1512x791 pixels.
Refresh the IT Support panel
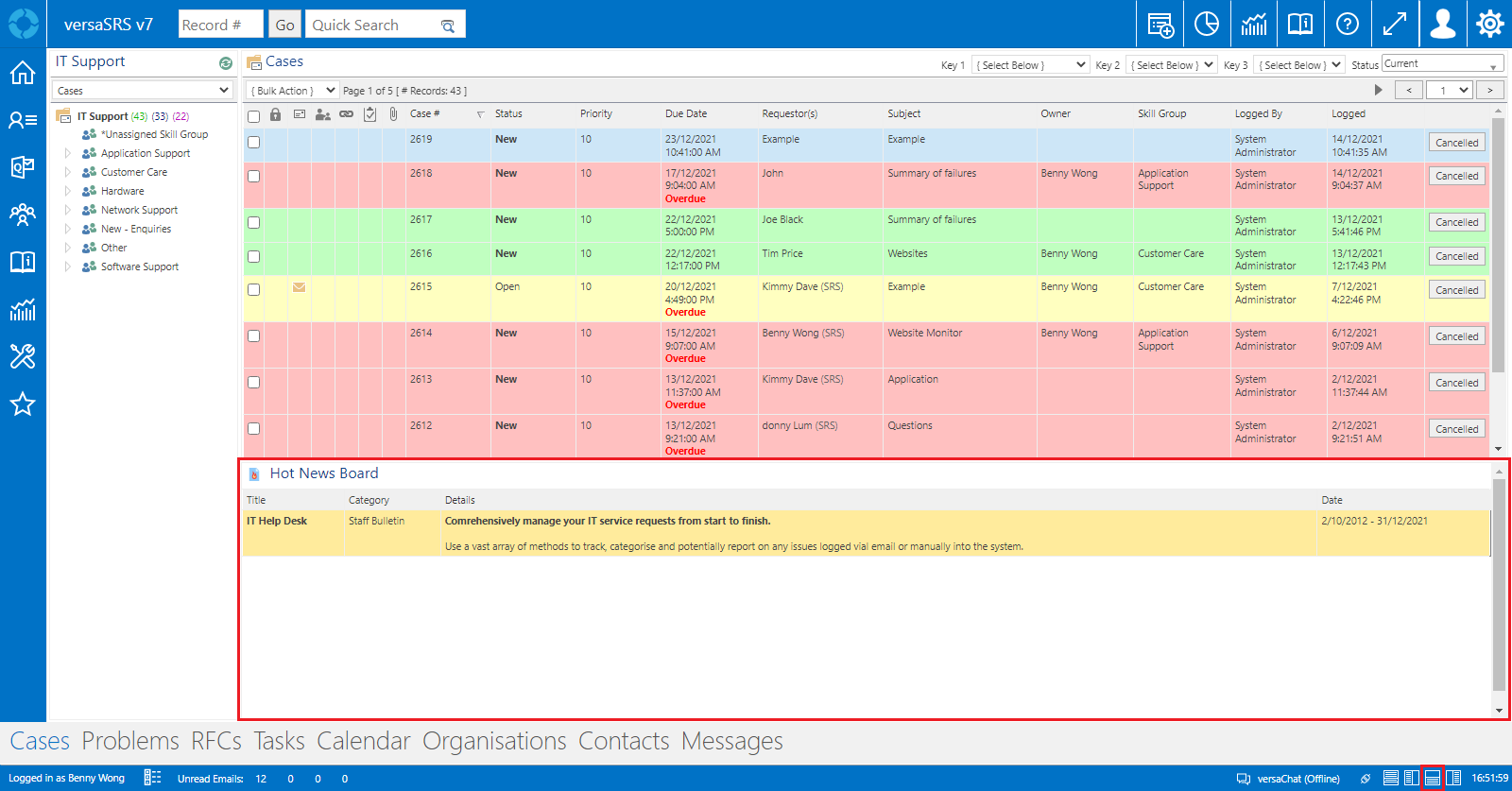coord(226,63)
